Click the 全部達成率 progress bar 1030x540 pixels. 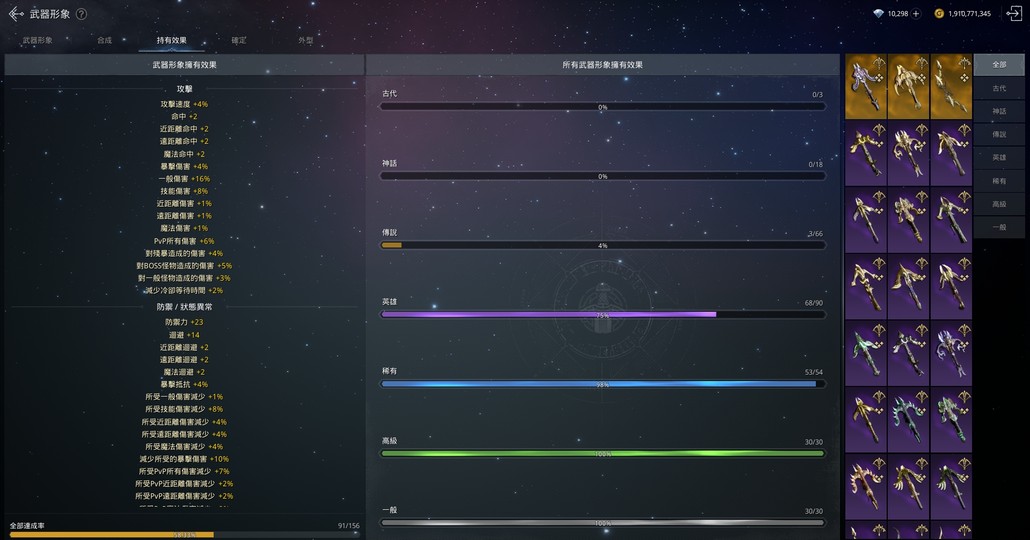coord(182,534)
